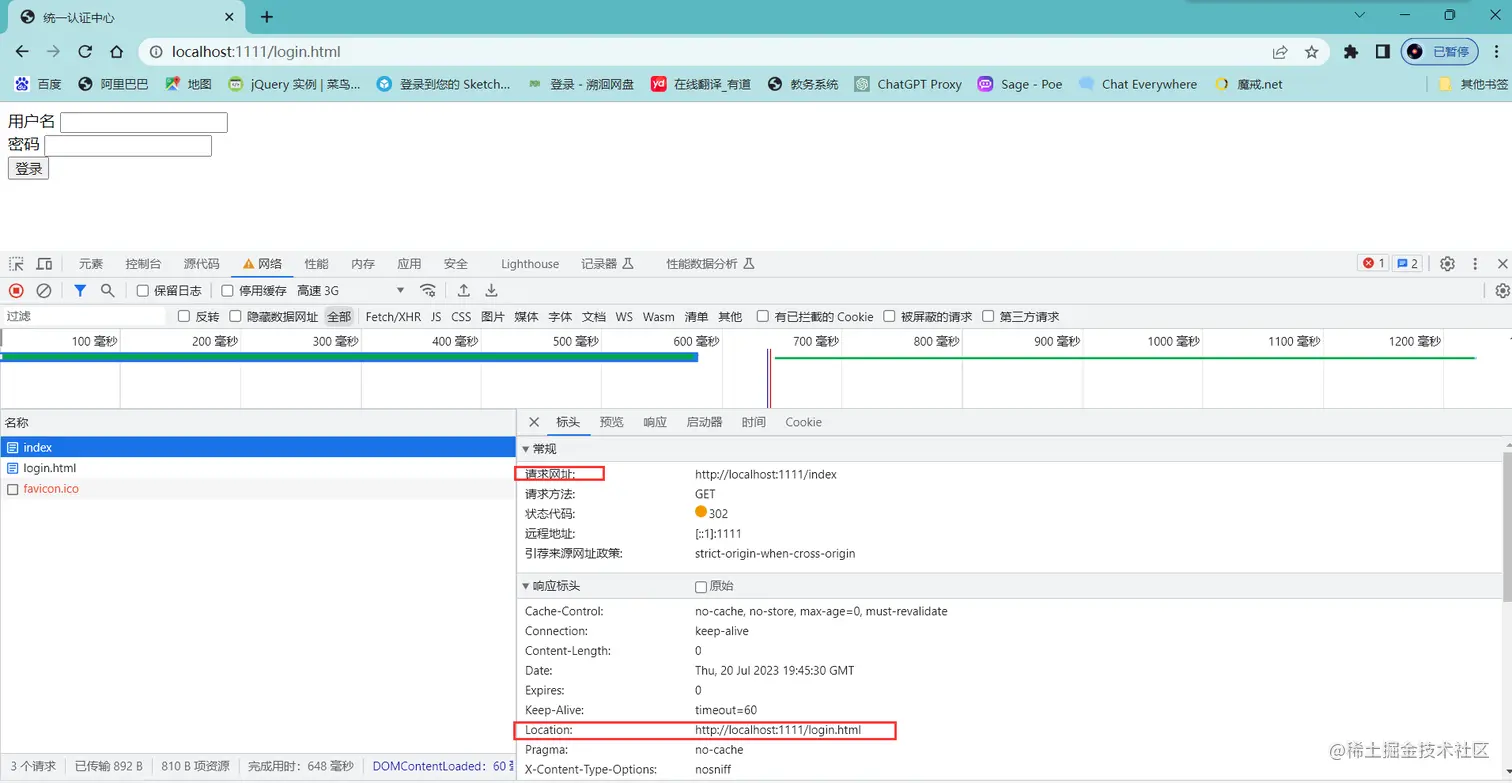
Task: Switch to the 元素 DevTools tab
Action: point(91,264)
